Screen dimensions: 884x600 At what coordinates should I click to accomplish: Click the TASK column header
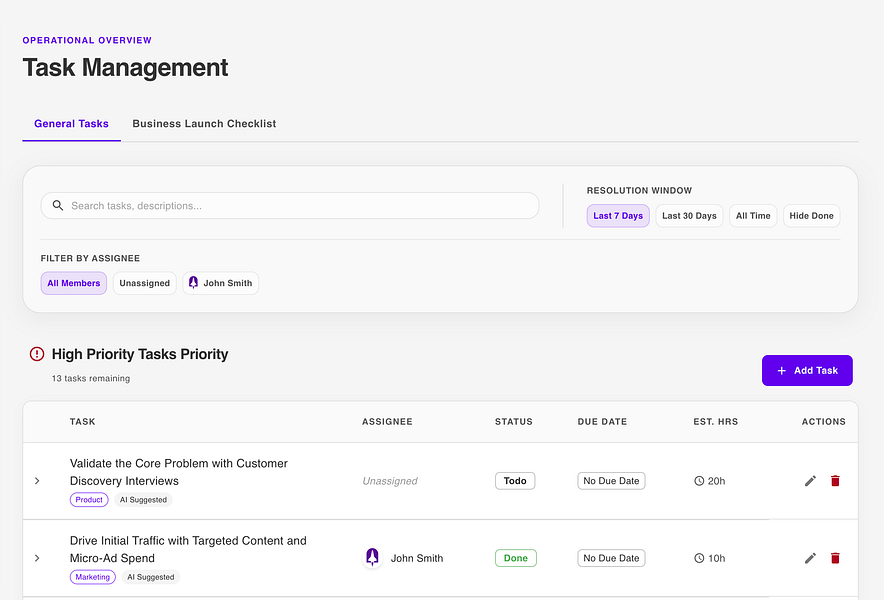pos(82,421)
